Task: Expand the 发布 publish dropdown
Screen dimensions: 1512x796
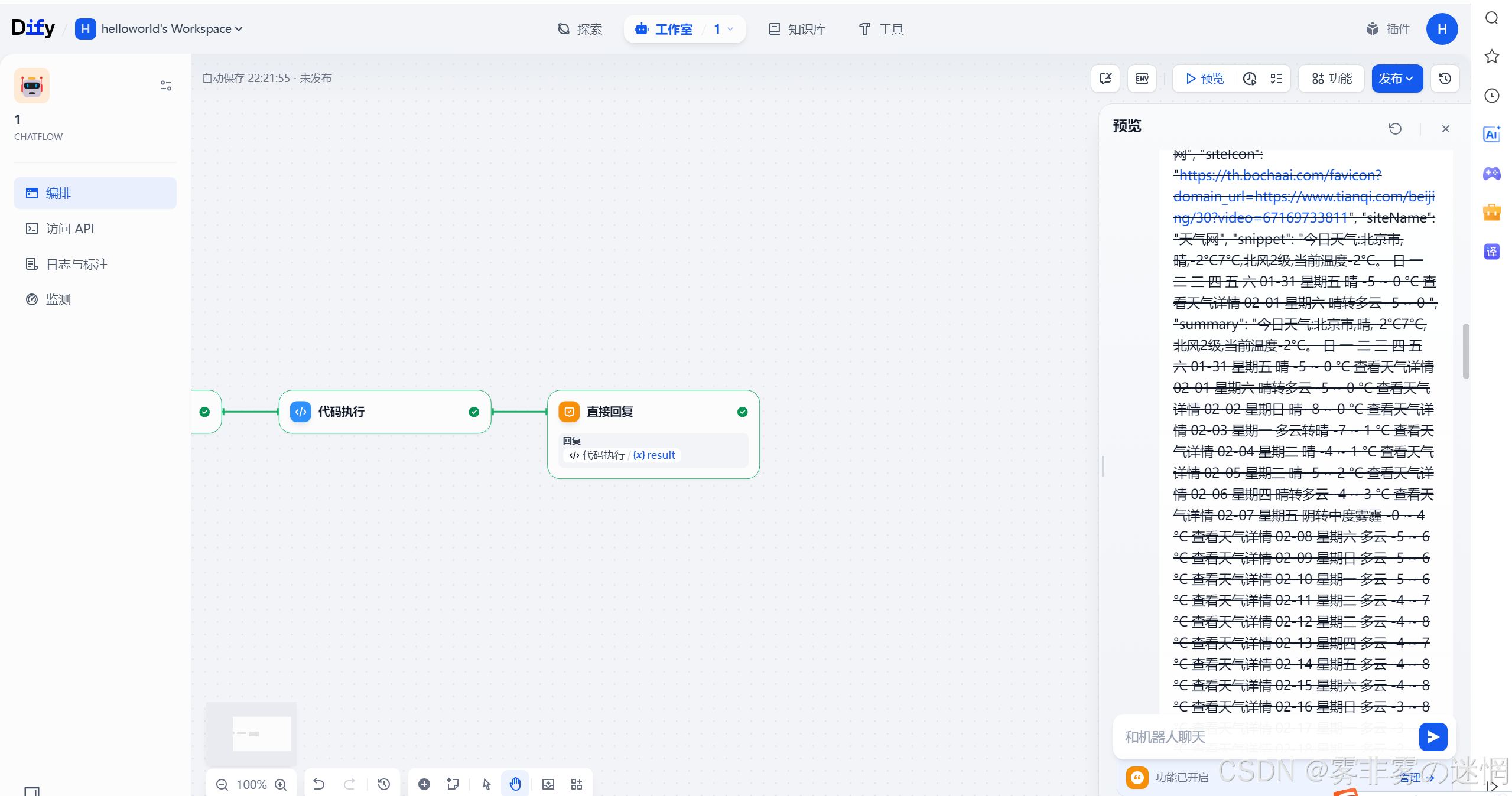Action: tap(1396, 79)
